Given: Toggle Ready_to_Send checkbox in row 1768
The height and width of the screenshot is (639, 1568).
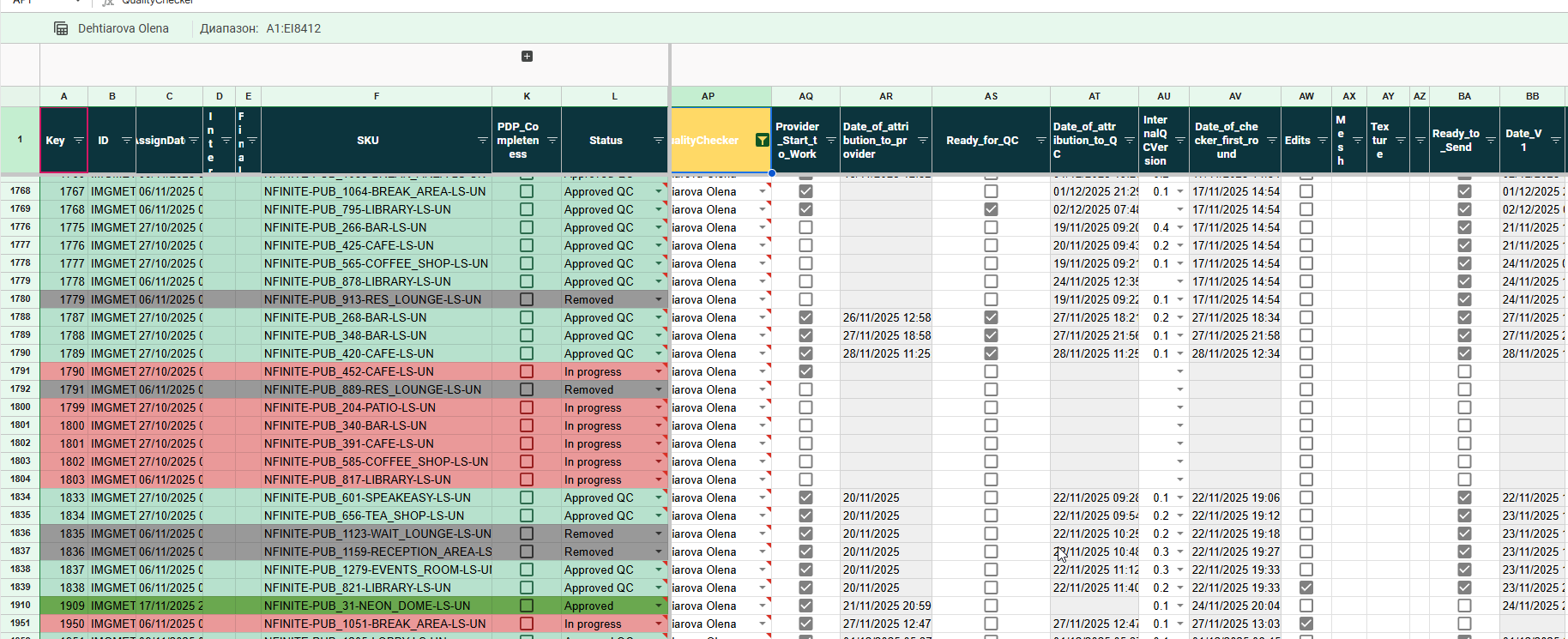Looking at the screenshot, I should point(1464,191).
